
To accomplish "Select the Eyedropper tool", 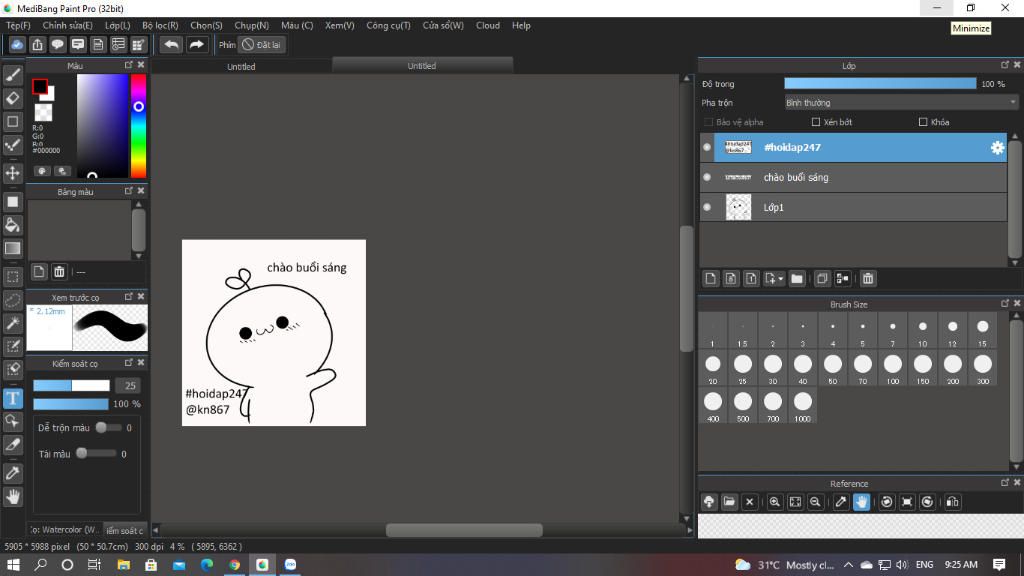I will [12, 473].
